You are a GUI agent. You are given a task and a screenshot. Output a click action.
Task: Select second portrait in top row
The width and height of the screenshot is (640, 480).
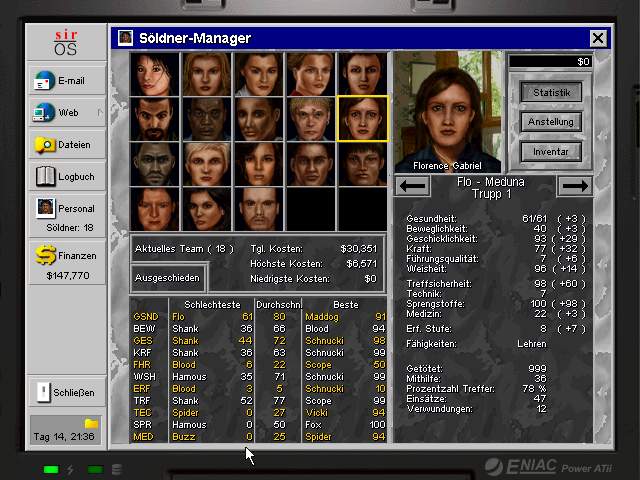(x=207, y=74)
